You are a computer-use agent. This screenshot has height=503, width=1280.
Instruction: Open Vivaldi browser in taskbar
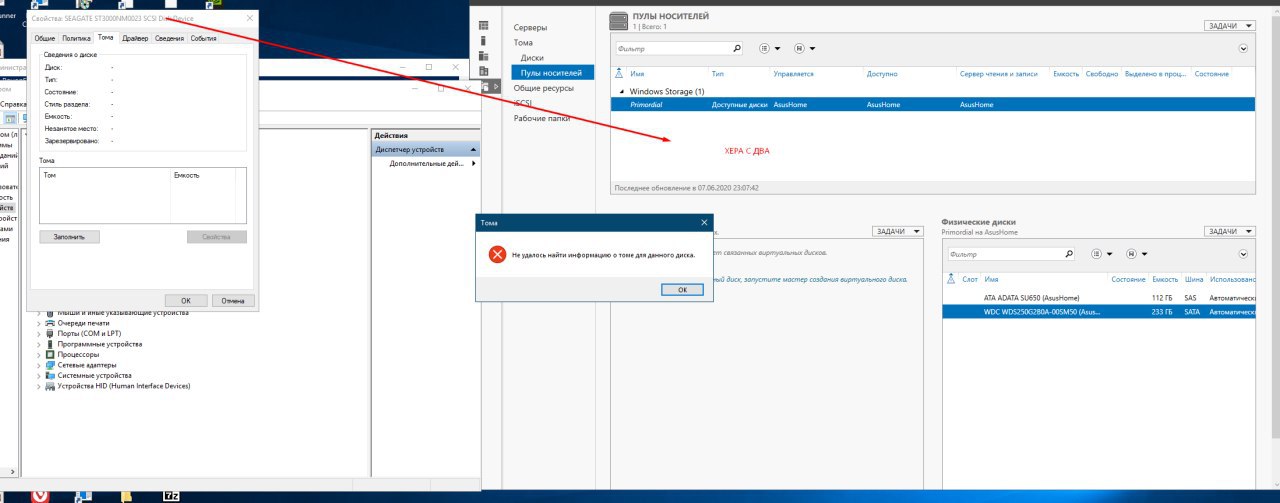(x=41, y=495)
